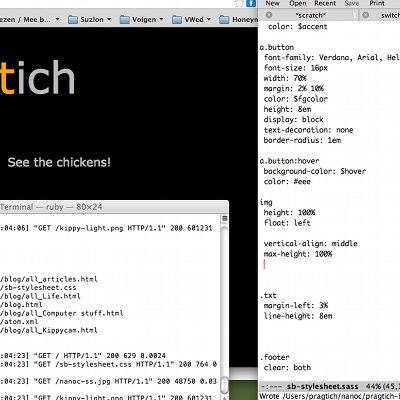Expand the Suzlon bookmark folder dropdown arrow
The image size is (400, 400).
pos(109,19)
